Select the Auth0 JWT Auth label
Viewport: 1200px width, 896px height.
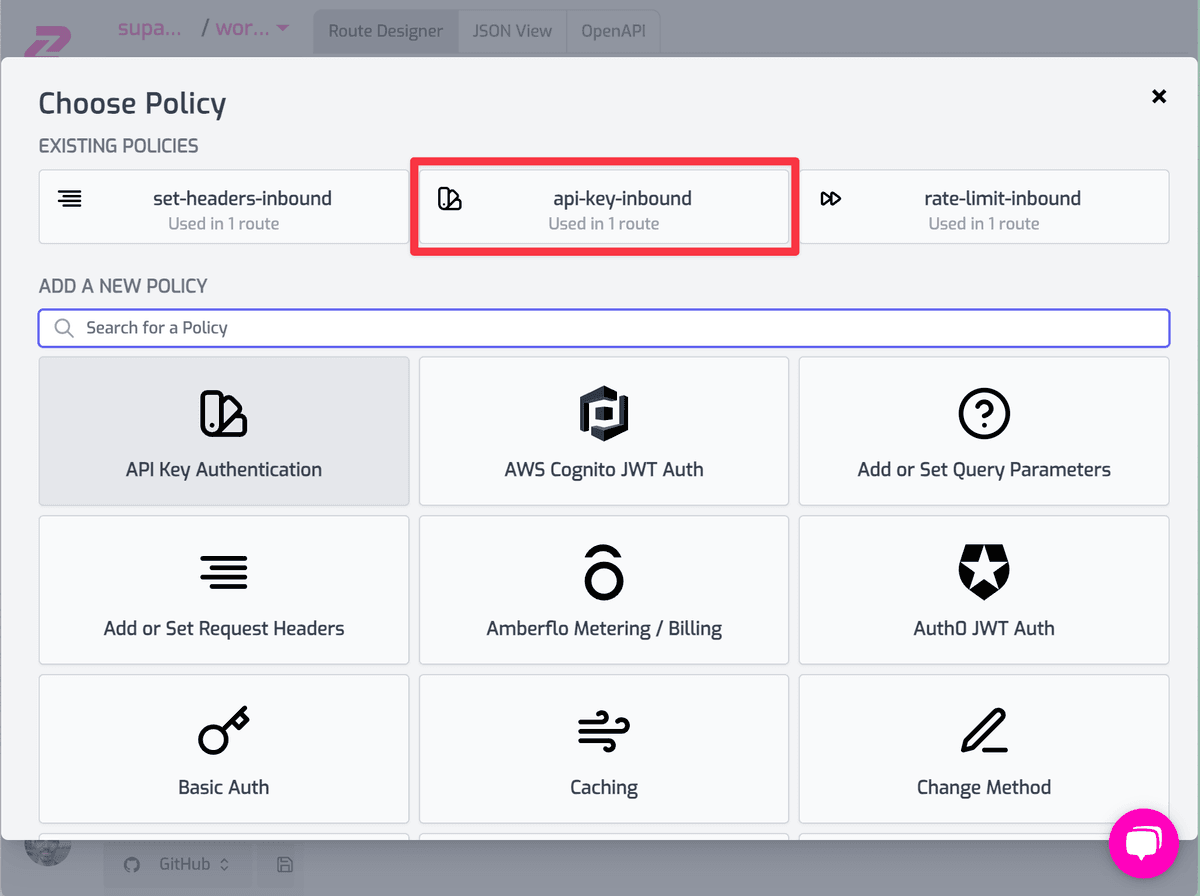pos(984,628)
